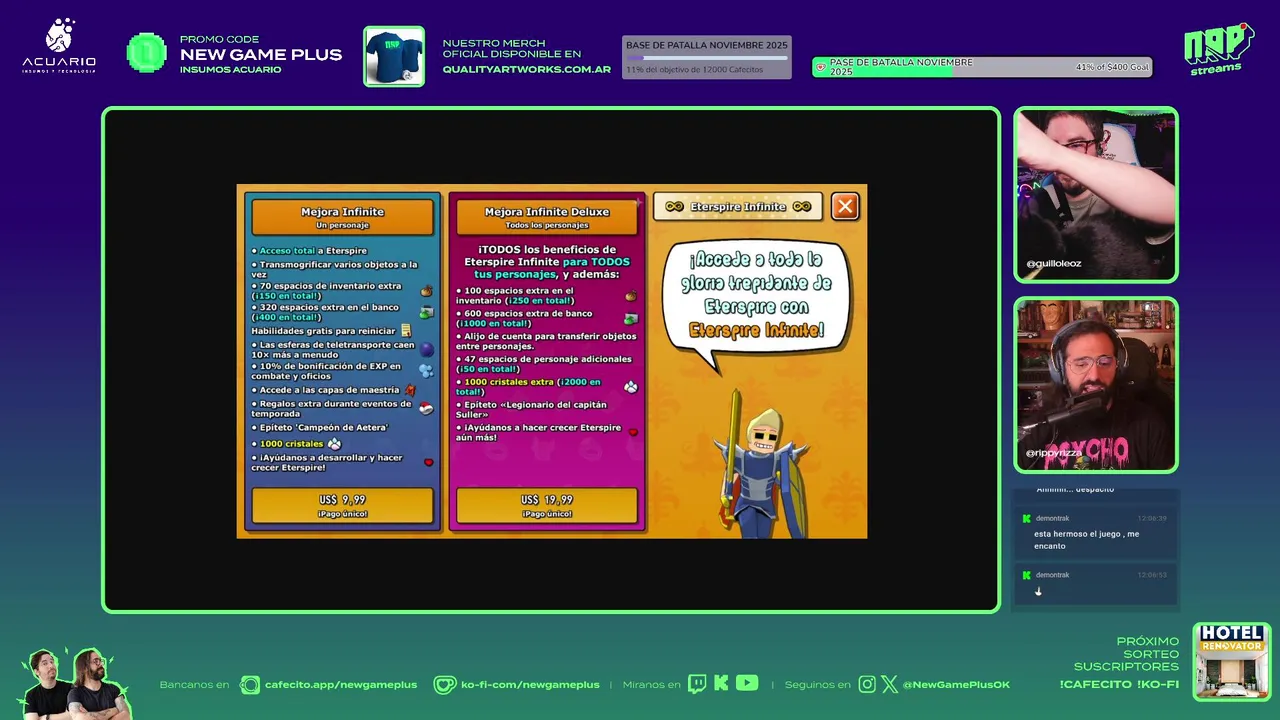Click the red mastery icon beside capas de maestría
This screenshot has height=720, width=1280.
[x=411, y=390]
